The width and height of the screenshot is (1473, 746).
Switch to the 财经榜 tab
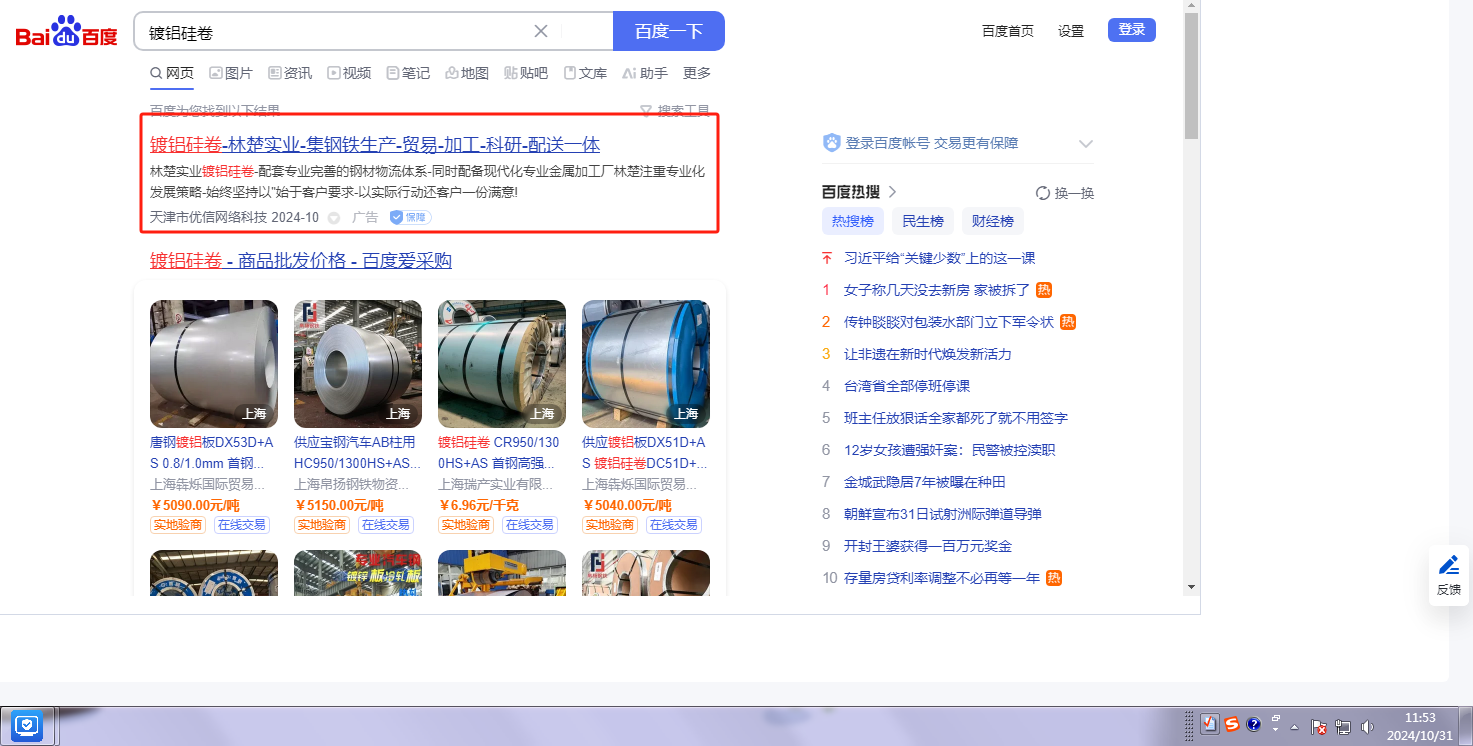tap(993, 221)
